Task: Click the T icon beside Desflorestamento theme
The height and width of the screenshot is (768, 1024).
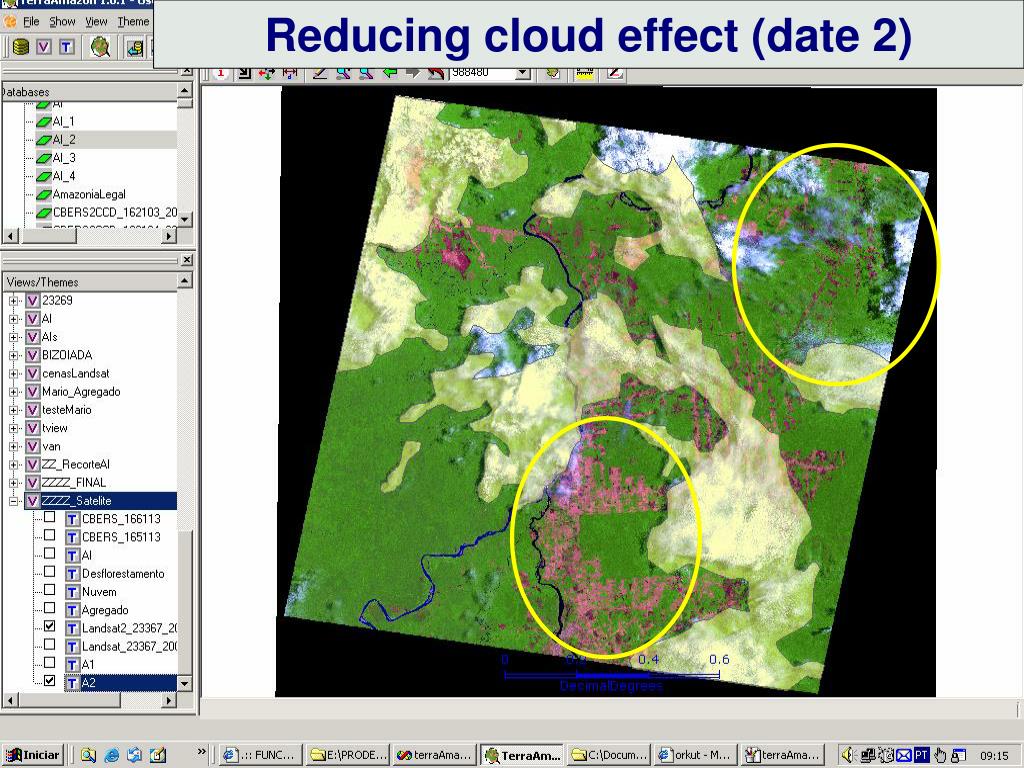Action: click(x=72, y=574)
